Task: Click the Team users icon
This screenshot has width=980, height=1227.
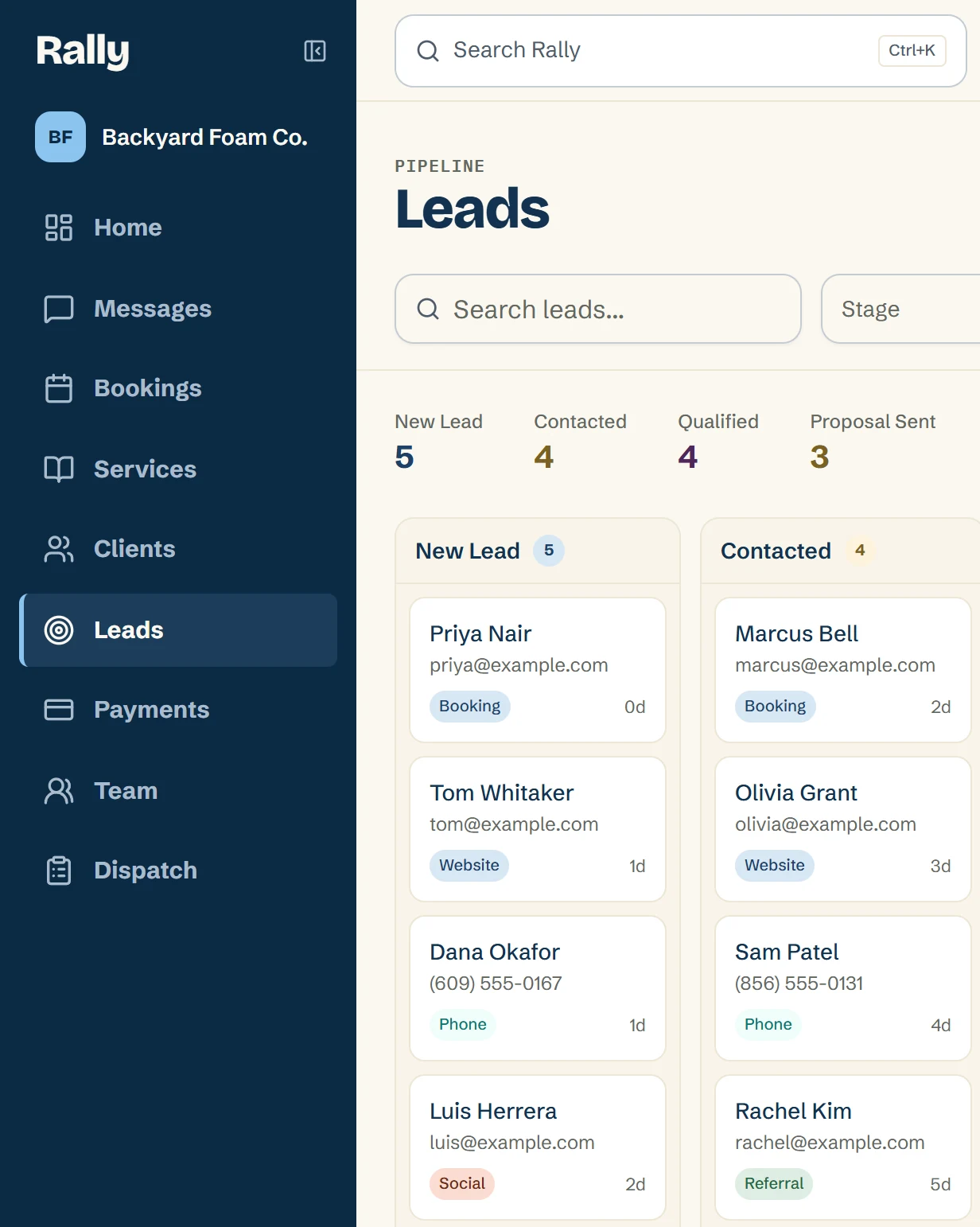Action: point(59,791)
